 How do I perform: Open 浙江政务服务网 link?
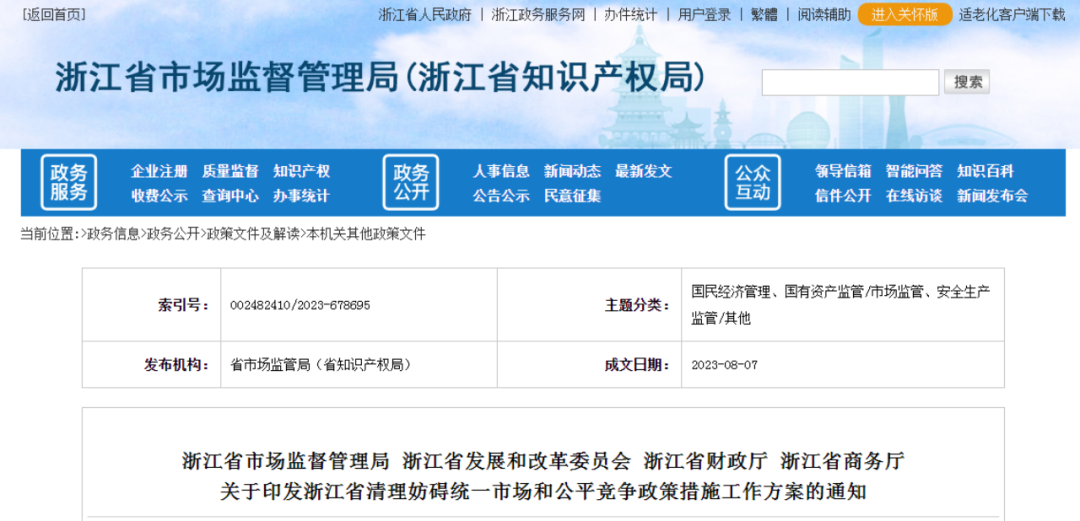pyautogui.click(x=538, y=14)
